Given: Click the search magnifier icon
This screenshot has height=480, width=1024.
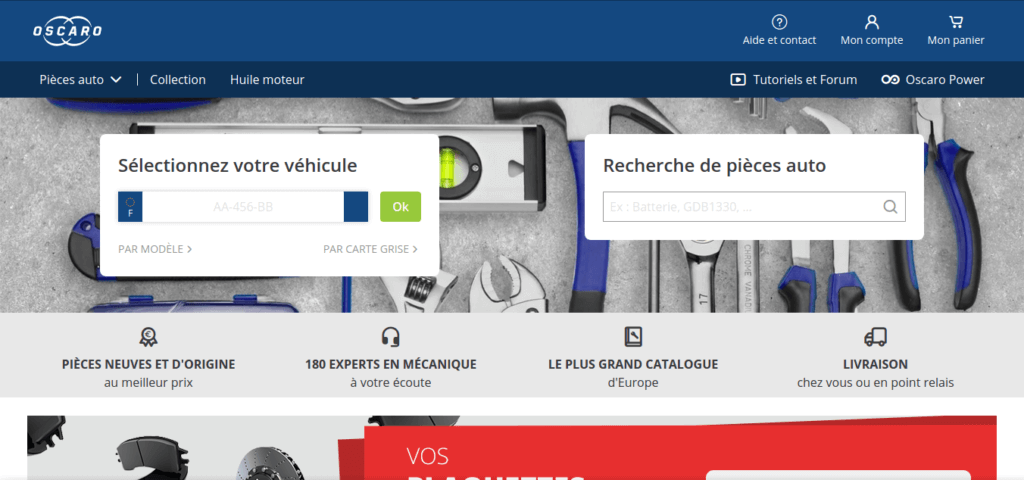Looking at the screenshot, I should tap(890, 206).
